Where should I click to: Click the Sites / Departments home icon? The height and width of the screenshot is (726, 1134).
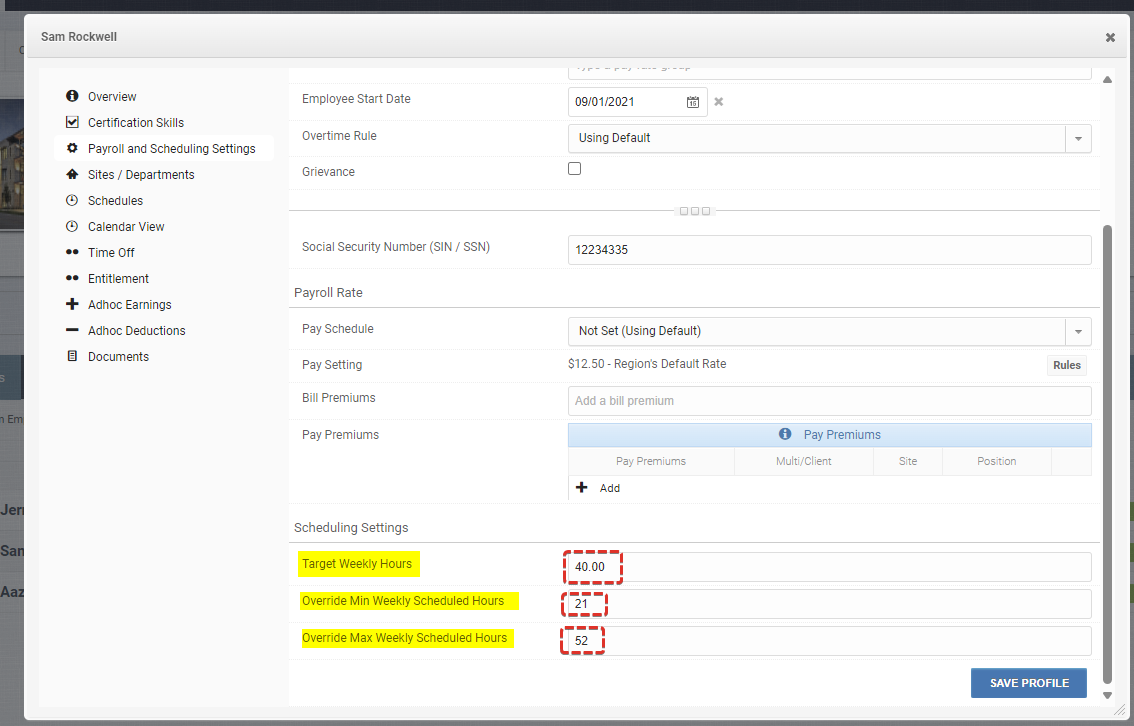(x=72, y=174)
